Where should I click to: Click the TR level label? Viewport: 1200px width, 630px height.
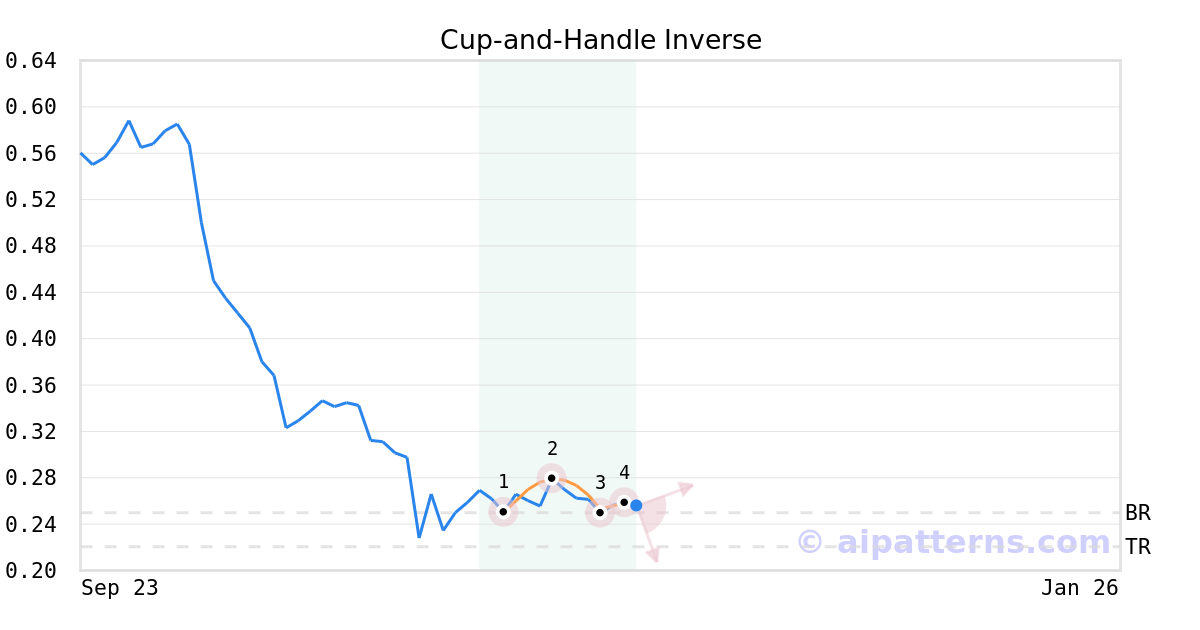(x=1137, y=547)
